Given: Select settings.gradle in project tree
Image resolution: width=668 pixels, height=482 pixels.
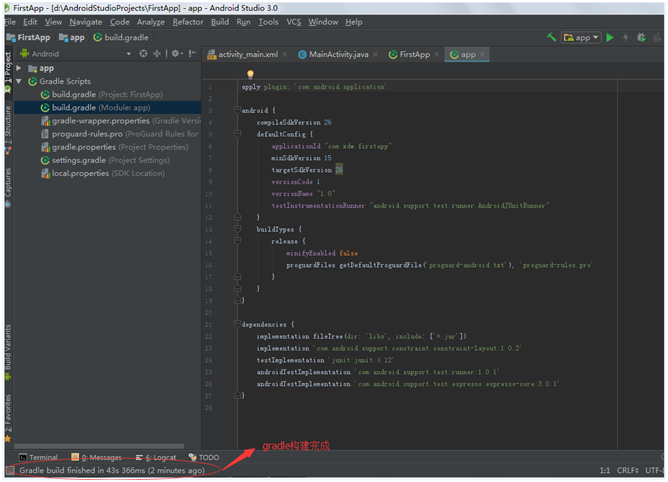Looking at the screenshot, I should (x=78, y=159).
